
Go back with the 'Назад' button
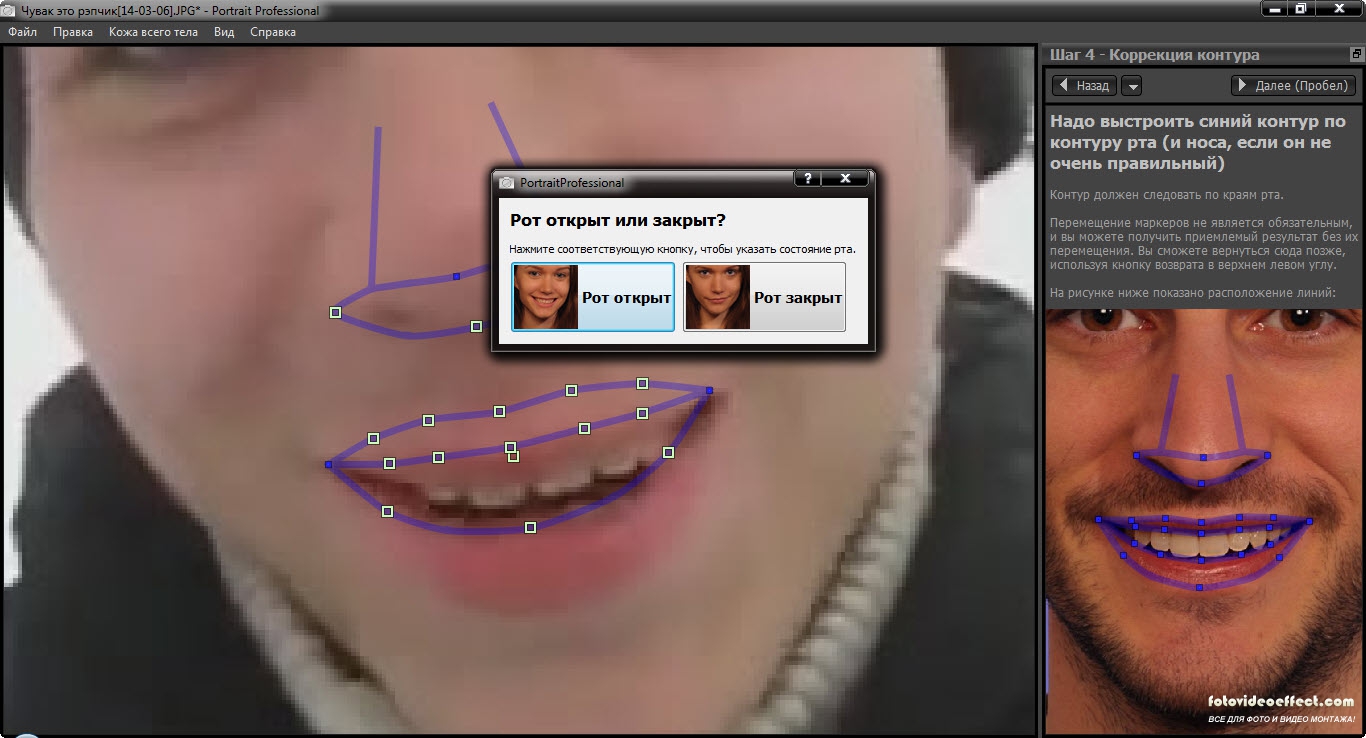[1084, 86]
